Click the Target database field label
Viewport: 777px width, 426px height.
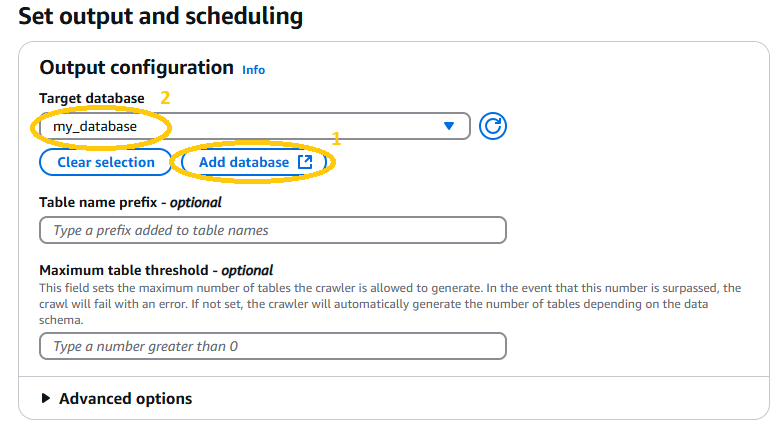(92, 98)
